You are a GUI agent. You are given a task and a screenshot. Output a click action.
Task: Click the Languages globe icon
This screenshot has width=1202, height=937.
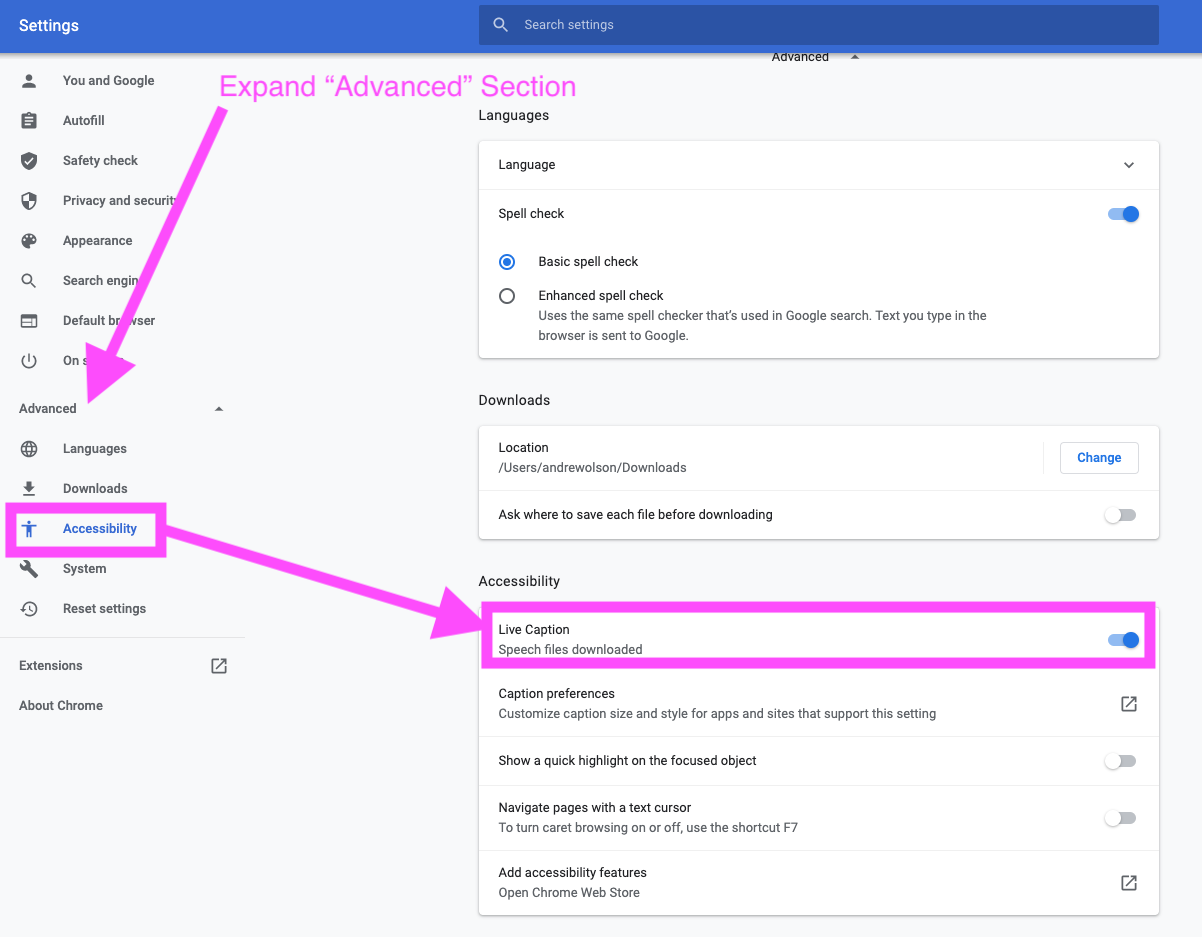29,449
